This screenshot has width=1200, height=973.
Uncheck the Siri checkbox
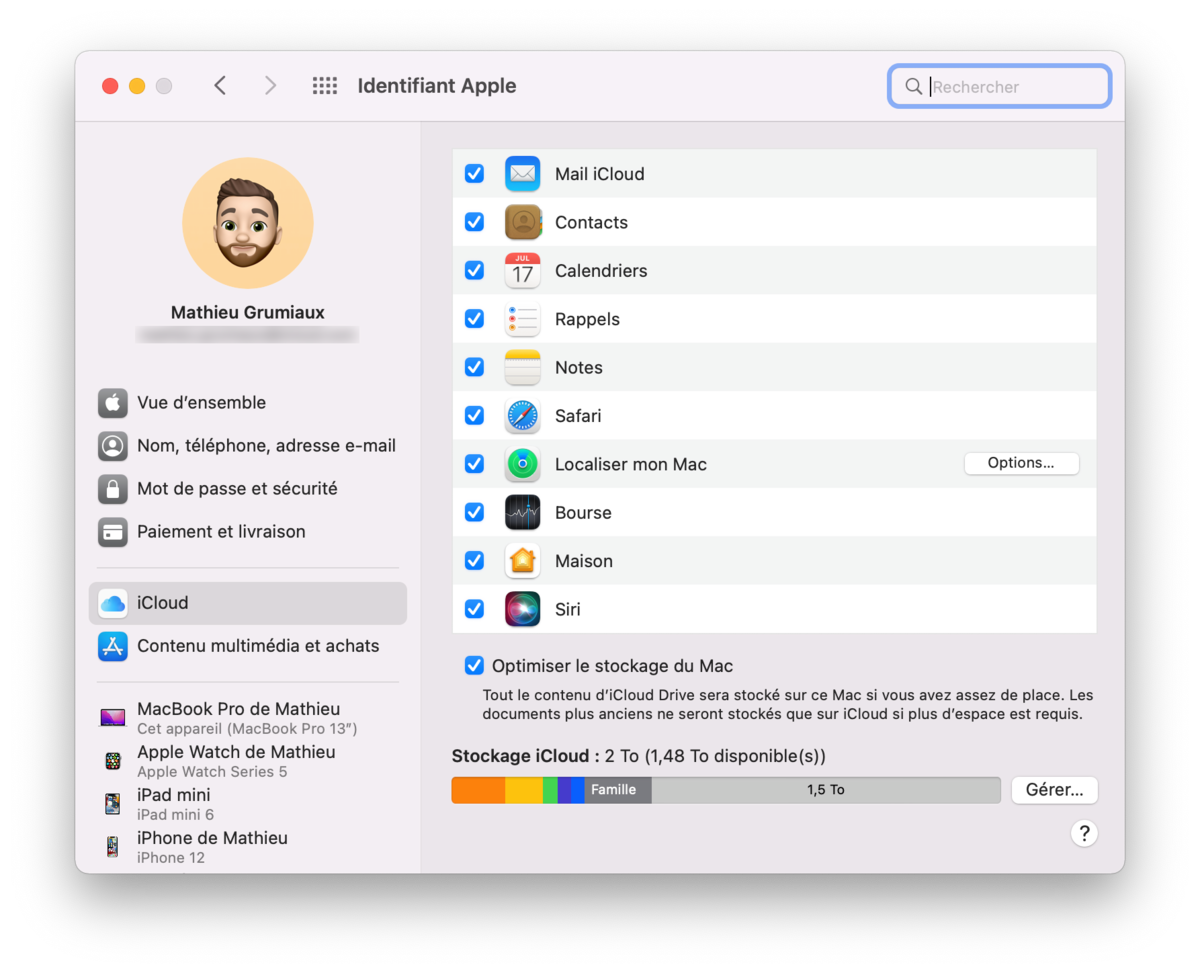pos(475,609)
